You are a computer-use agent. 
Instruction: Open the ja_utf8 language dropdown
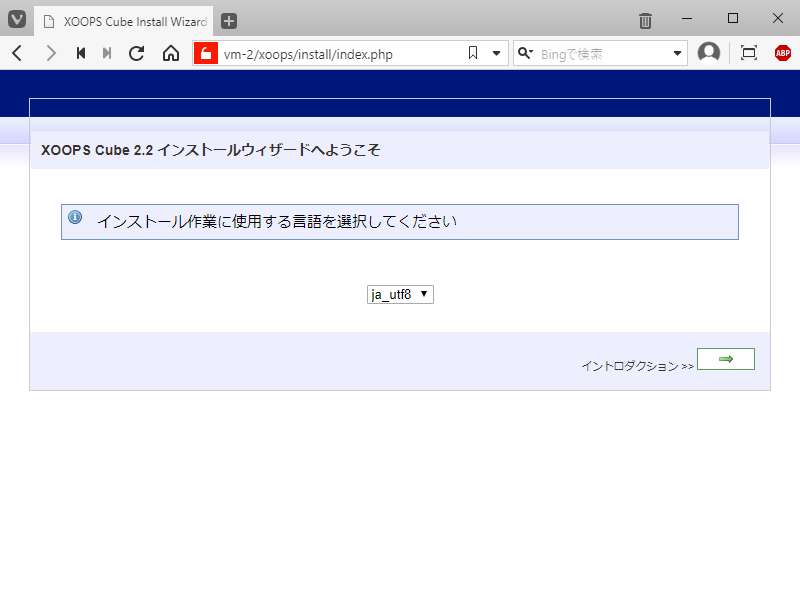coord(400,294)
